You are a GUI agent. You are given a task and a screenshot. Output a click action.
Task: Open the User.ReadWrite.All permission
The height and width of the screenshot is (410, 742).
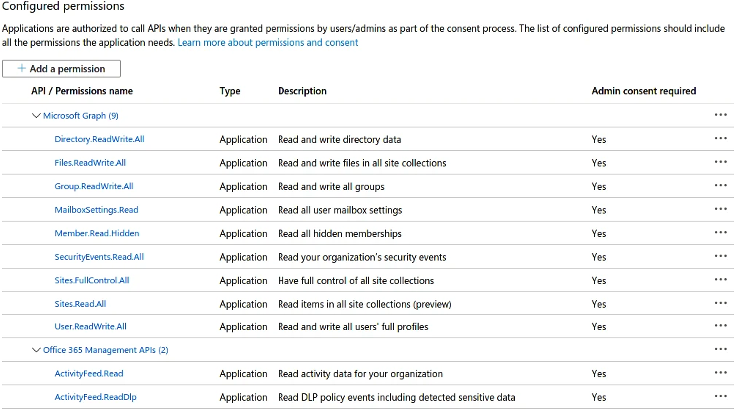click(x=90, y=327)
